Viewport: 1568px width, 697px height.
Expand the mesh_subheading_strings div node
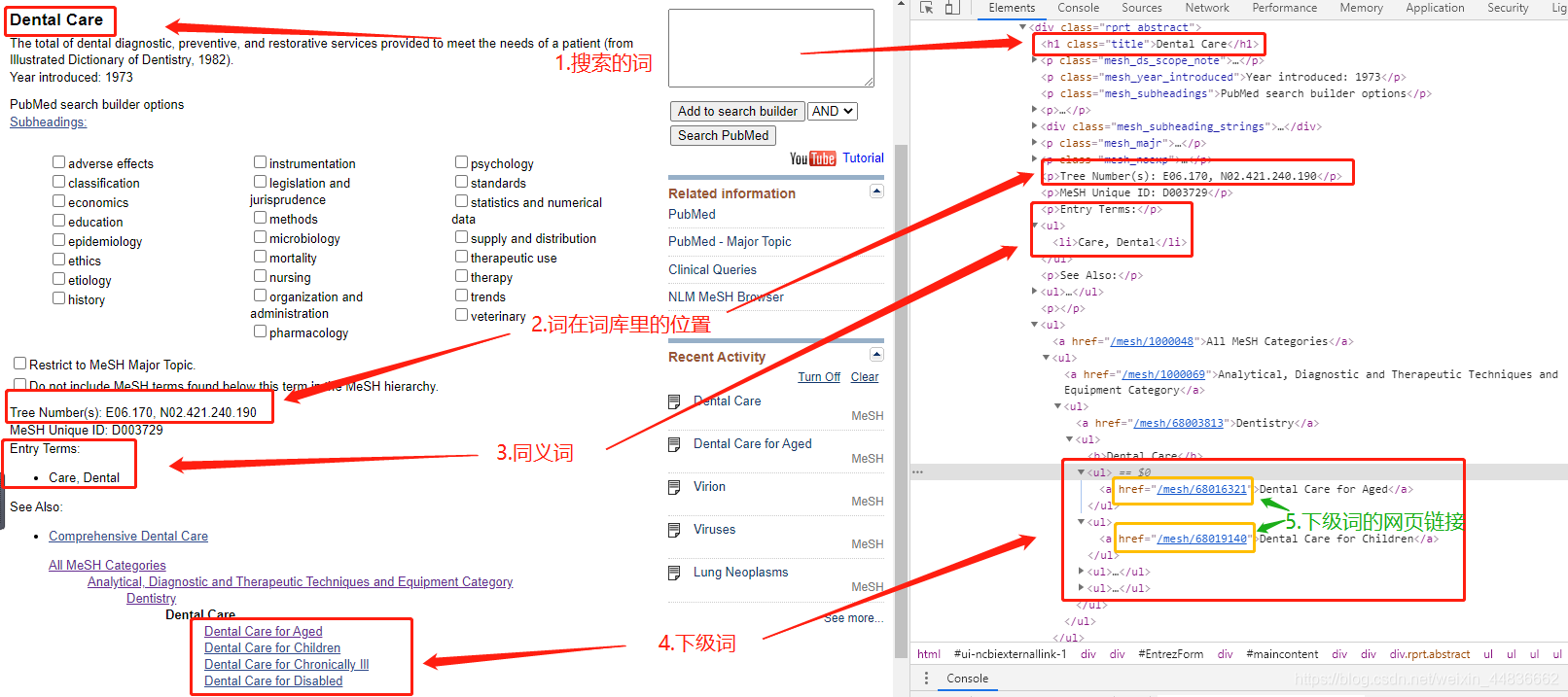click(1034, 126)
